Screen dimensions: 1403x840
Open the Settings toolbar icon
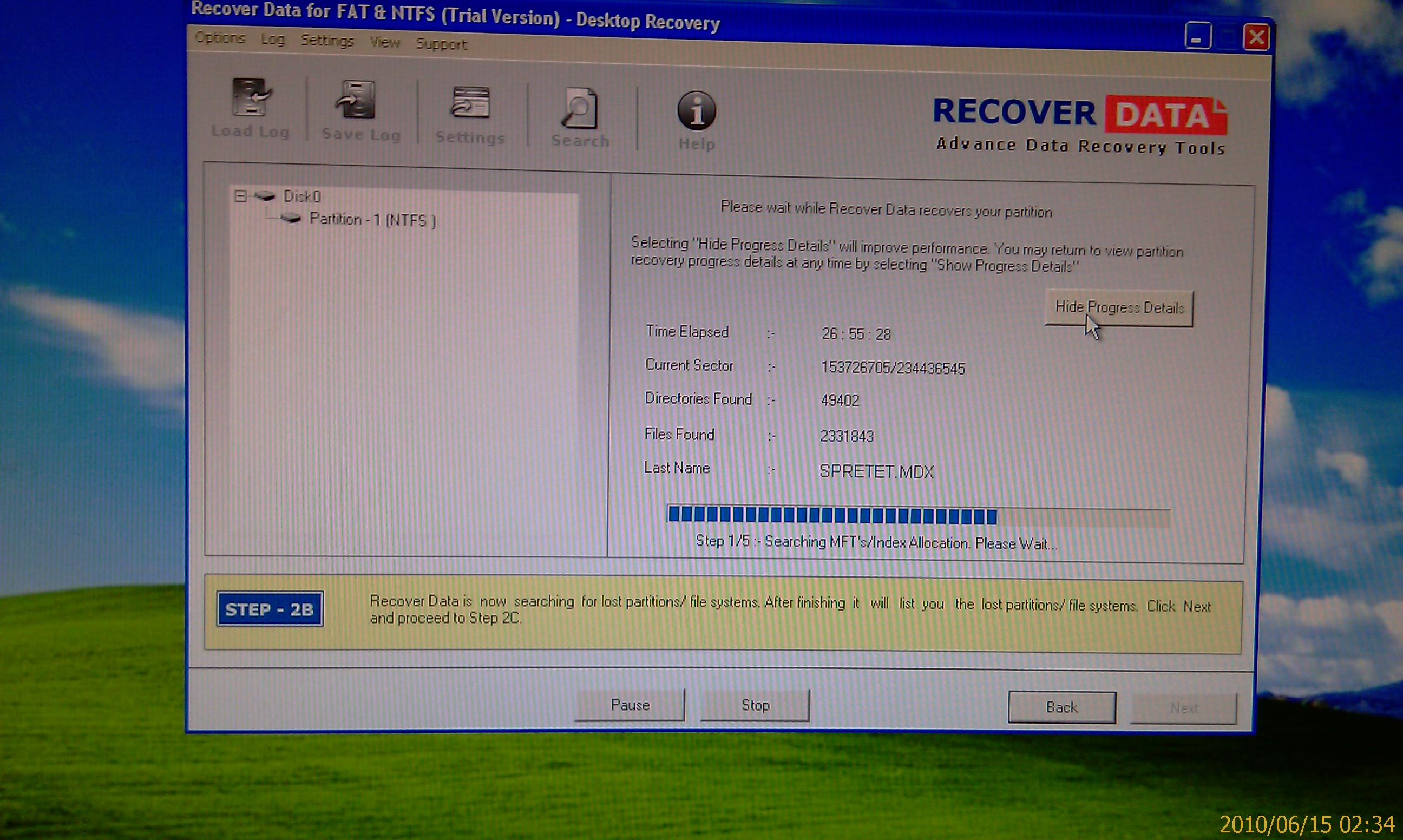tap(470, 103)
